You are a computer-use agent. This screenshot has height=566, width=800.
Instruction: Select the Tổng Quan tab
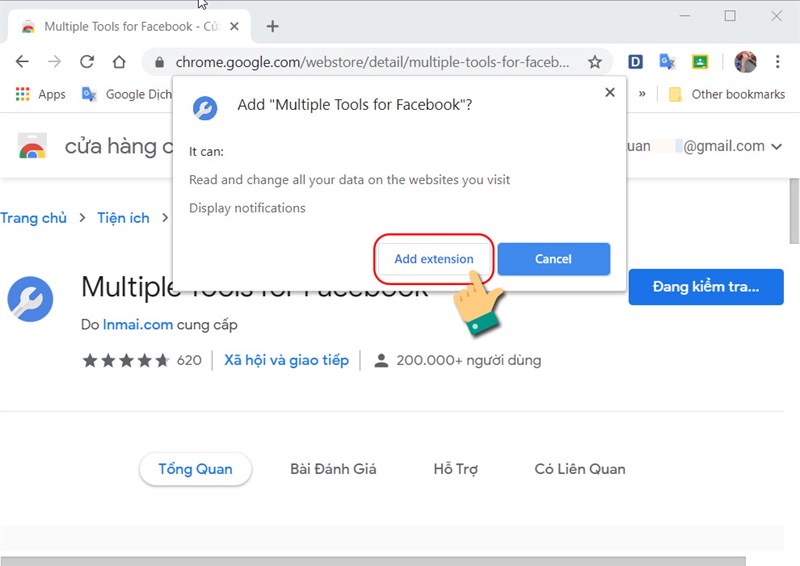point(195,469)
